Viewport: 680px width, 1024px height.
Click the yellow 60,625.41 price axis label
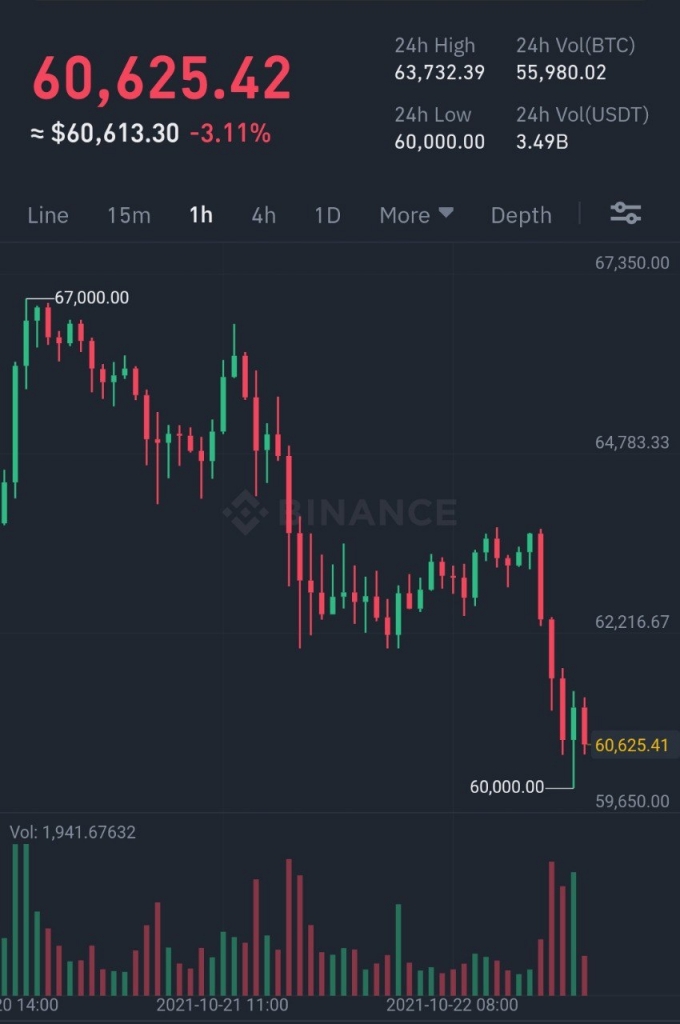(x=631, y=745)
